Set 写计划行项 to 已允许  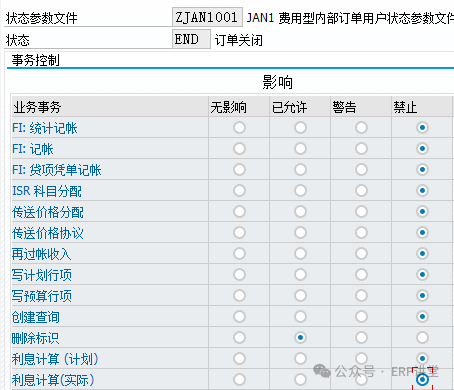pyautogui.click(x=300, y=275)
